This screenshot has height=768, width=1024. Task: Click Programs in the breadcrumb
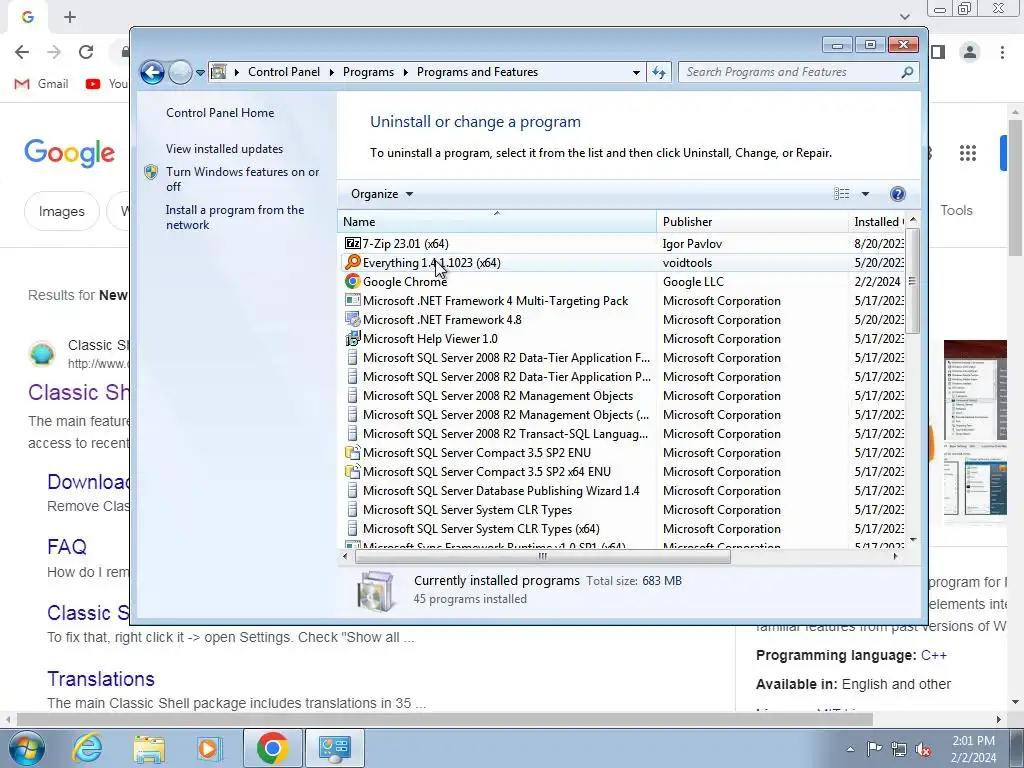point(368,72)
